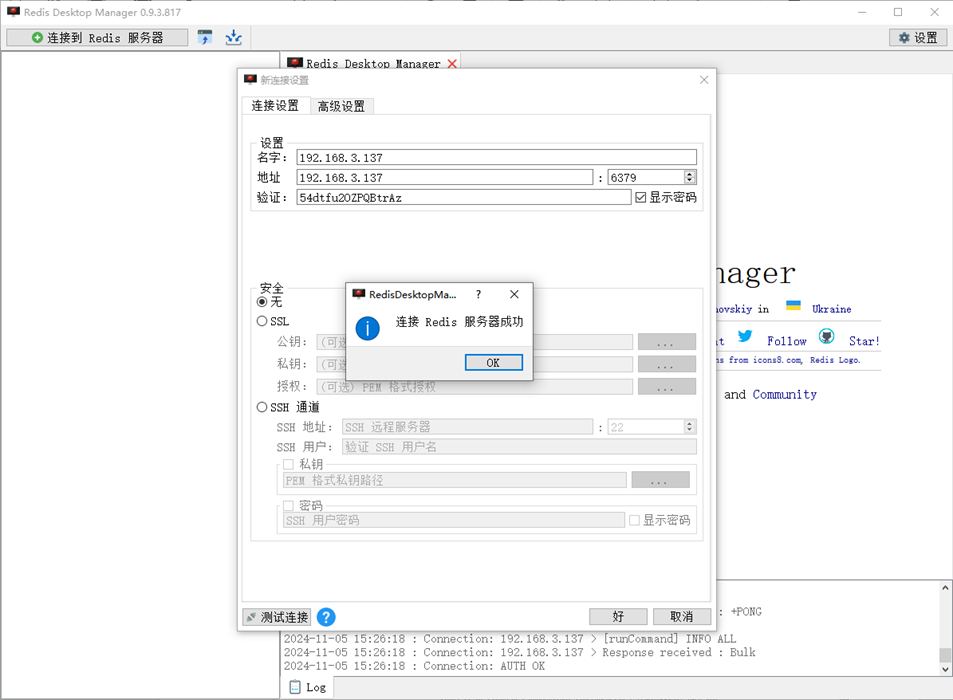Uncheck 显示密码 beside the 验证 field
953x700 pixels.
641,197
